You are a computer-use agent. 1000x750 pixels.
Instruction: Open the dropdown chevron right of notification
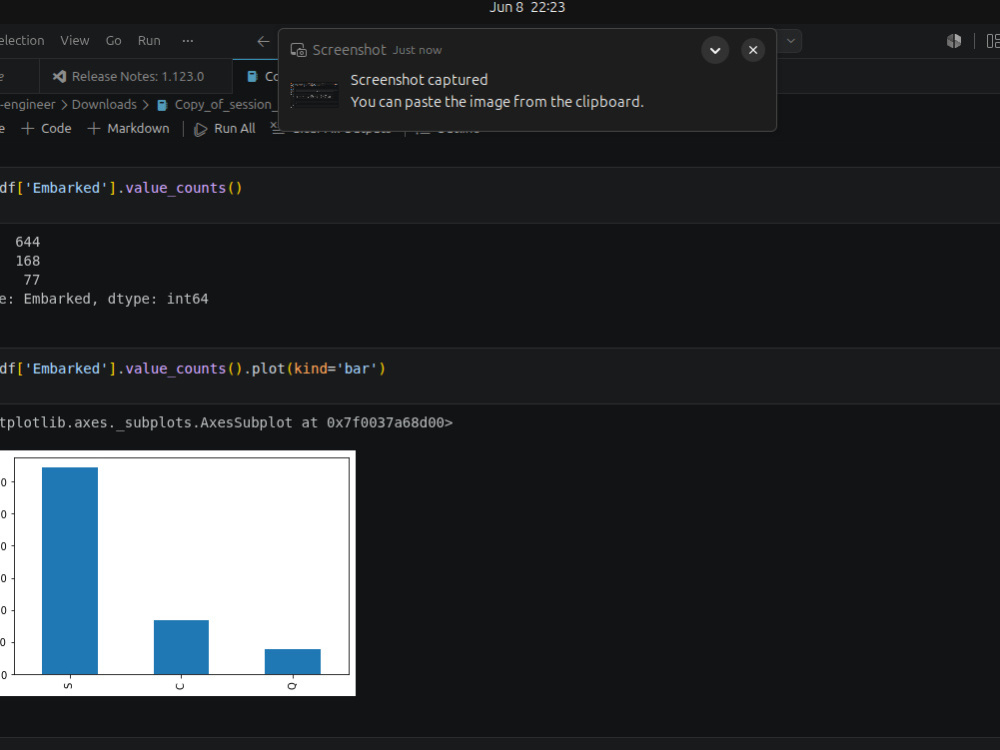pyautogui.click(x=791, y=41)
